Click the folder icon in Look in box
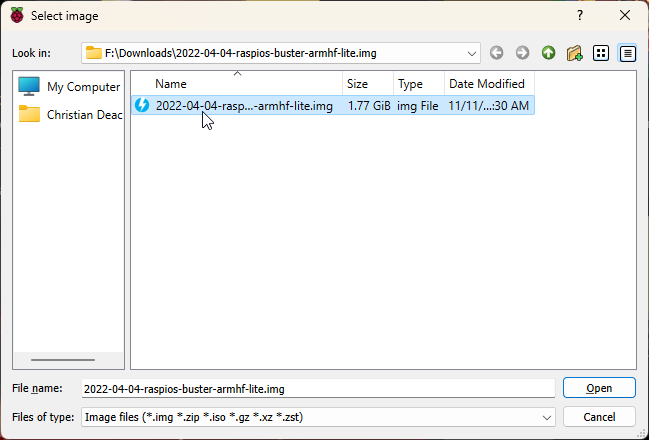Image resolution: width=649 pixels, height=440 pixels. (94, 53)
